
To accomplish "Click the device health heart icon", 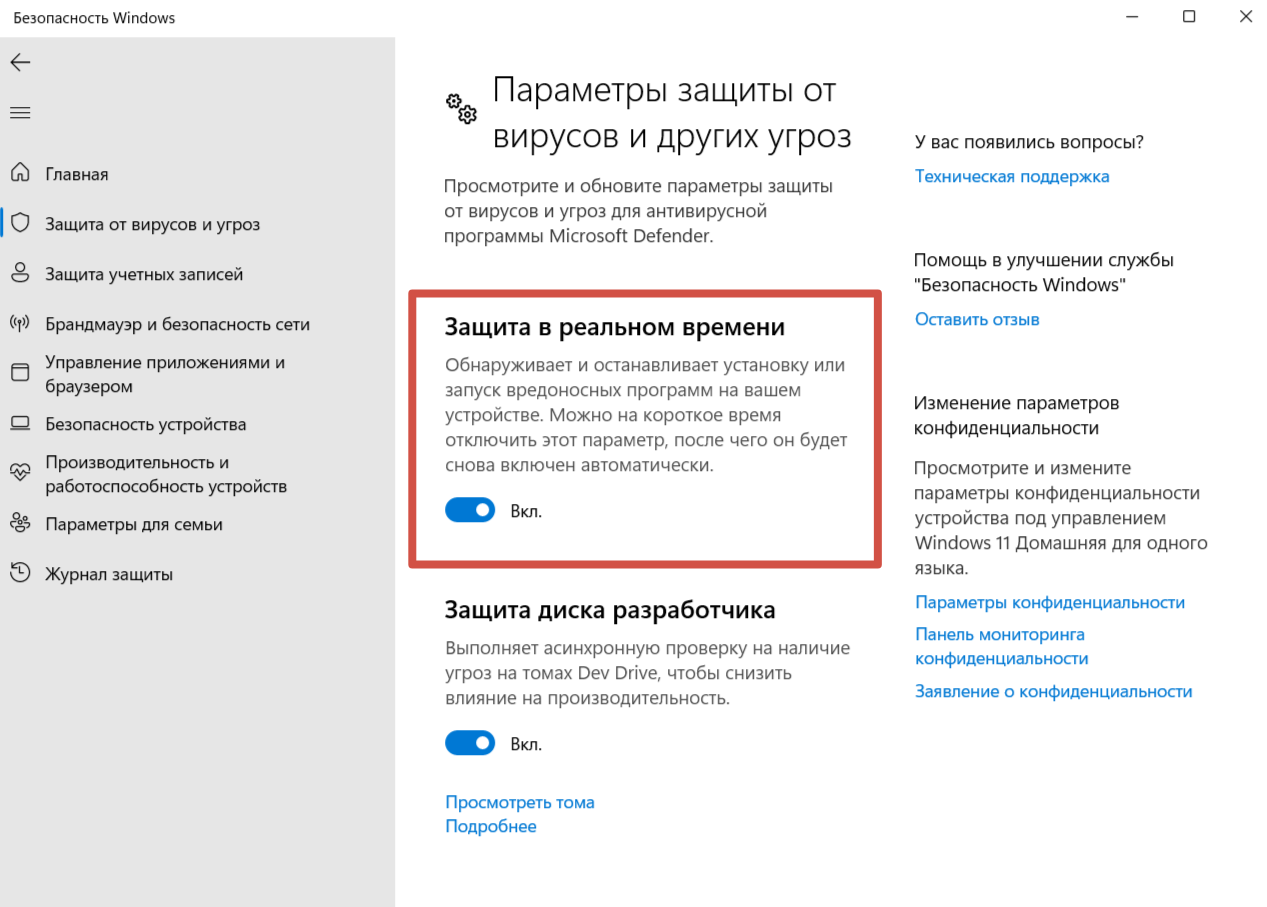I will coord(20,473).
